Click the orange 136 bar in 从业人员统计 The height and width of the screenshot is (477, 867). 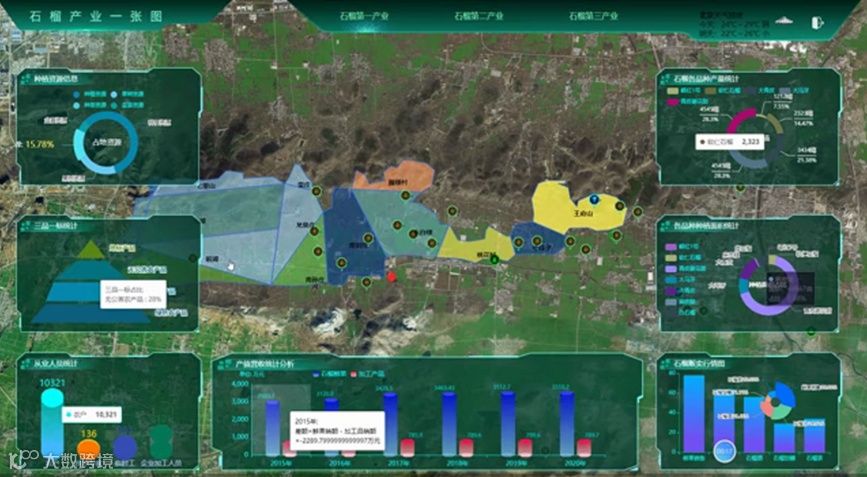pos(88,449)
